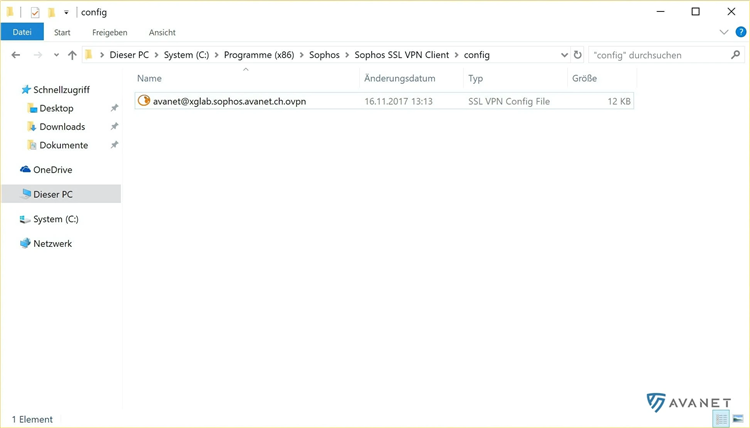Click the pin icon beside Dokumente
This screenshot has width=750, height=428.
point(114,145)
